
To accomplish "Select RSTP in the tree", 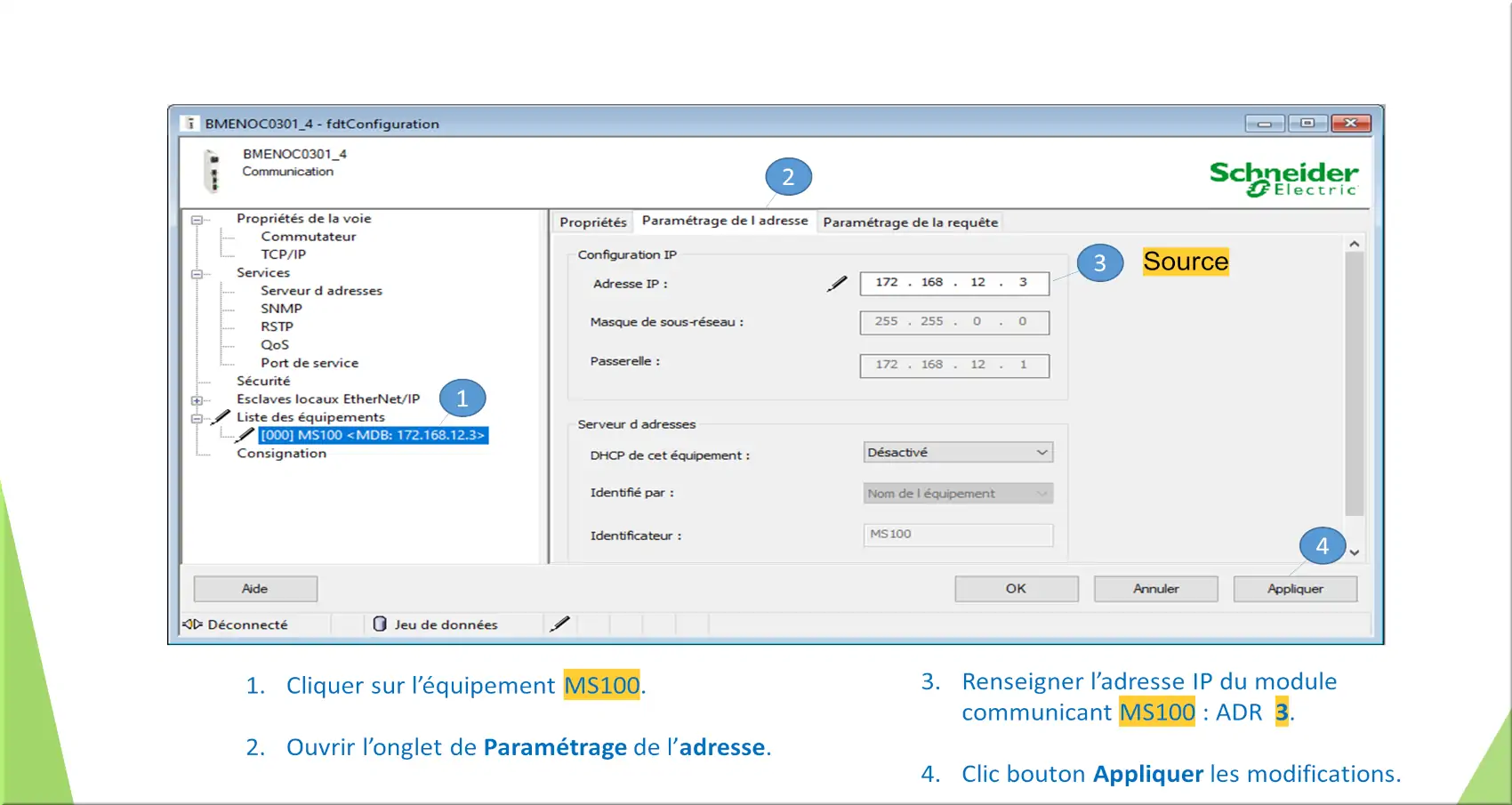I will point(277,326).
